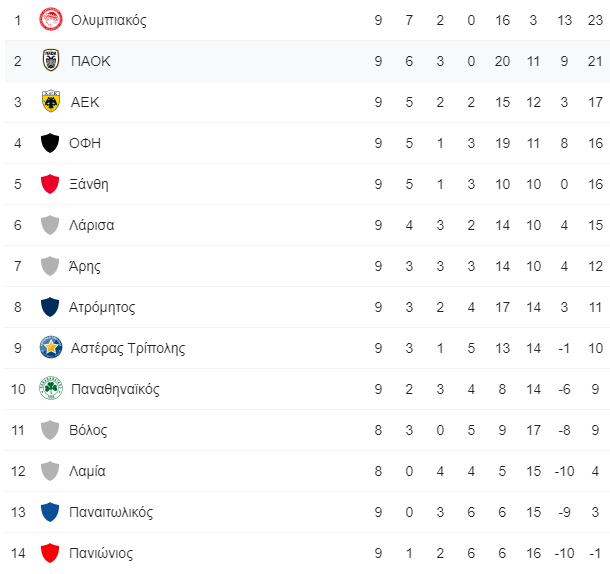This screenshot has width=610, height=574.
Task: Click the black ΟΦΗ shield icon
Action: point(50,143)
